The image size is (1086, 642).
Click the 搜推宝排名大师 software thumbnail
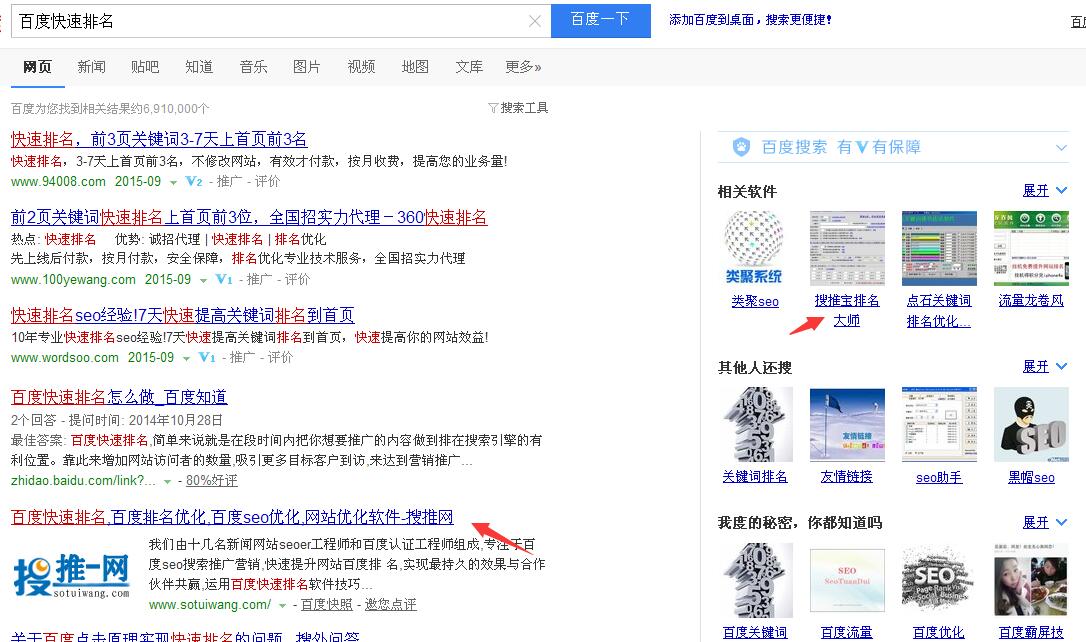[847, 249]
